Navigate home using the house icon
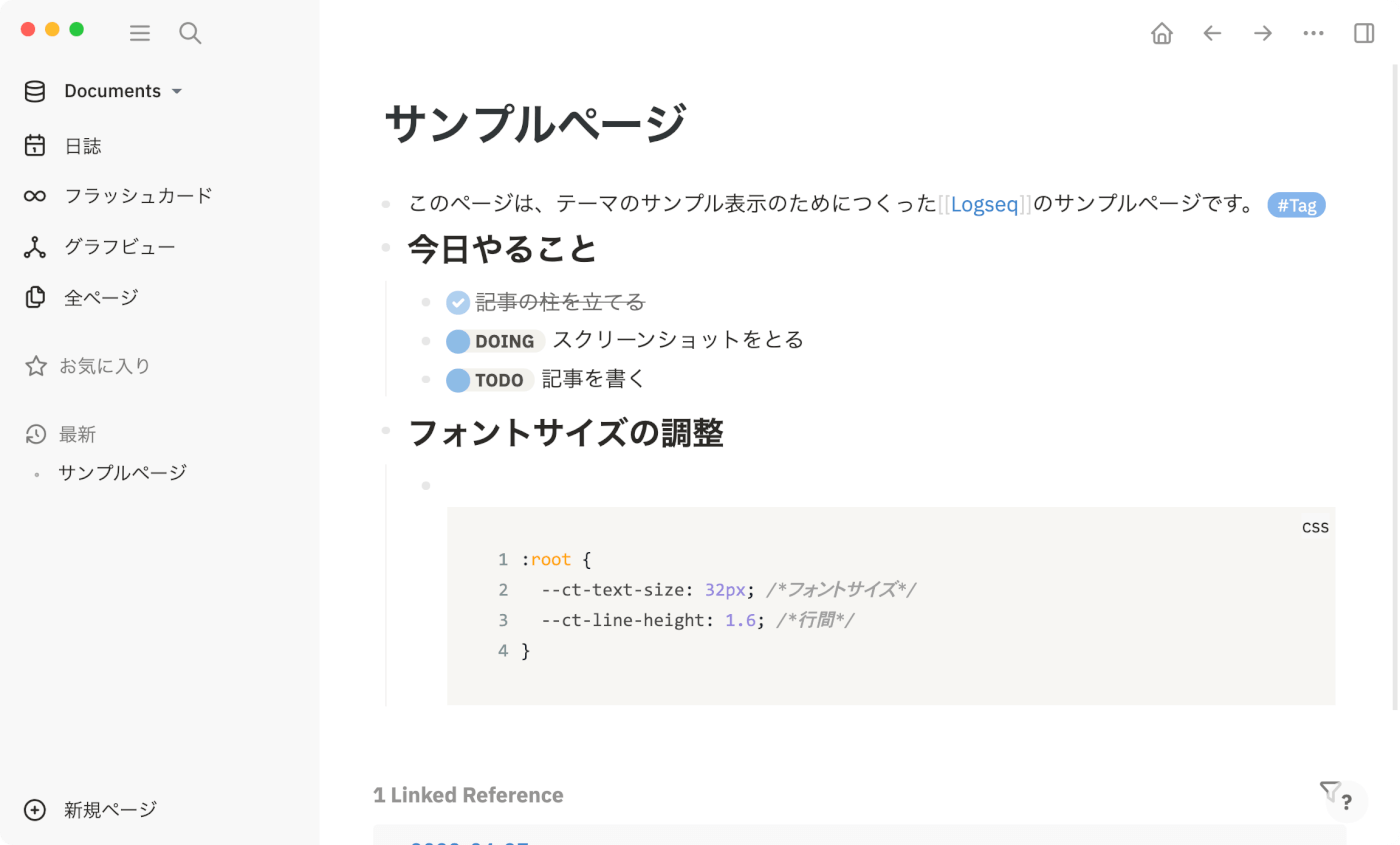The image size is (1400, 845). click(1162, 33)
